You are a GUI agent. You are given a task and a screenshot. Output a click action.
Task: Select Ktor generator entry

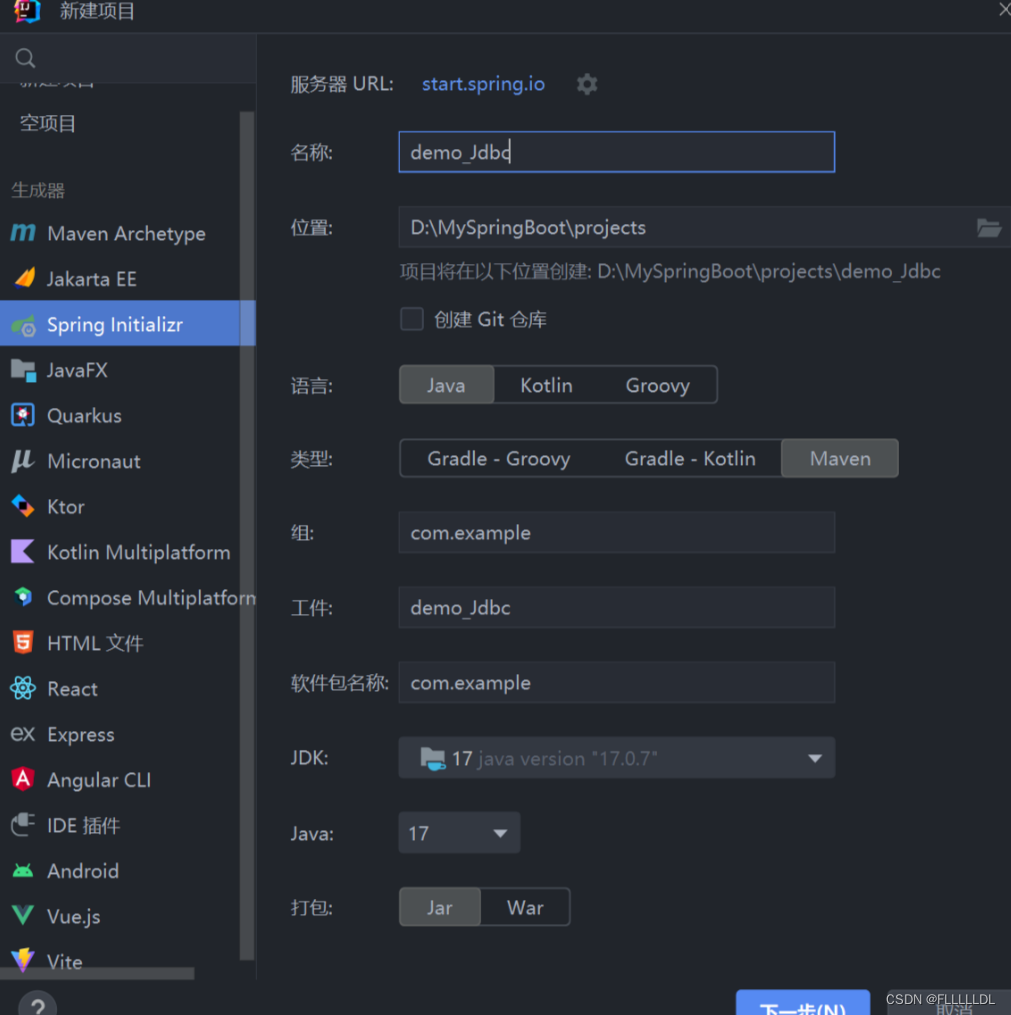[x=66, y=507]
